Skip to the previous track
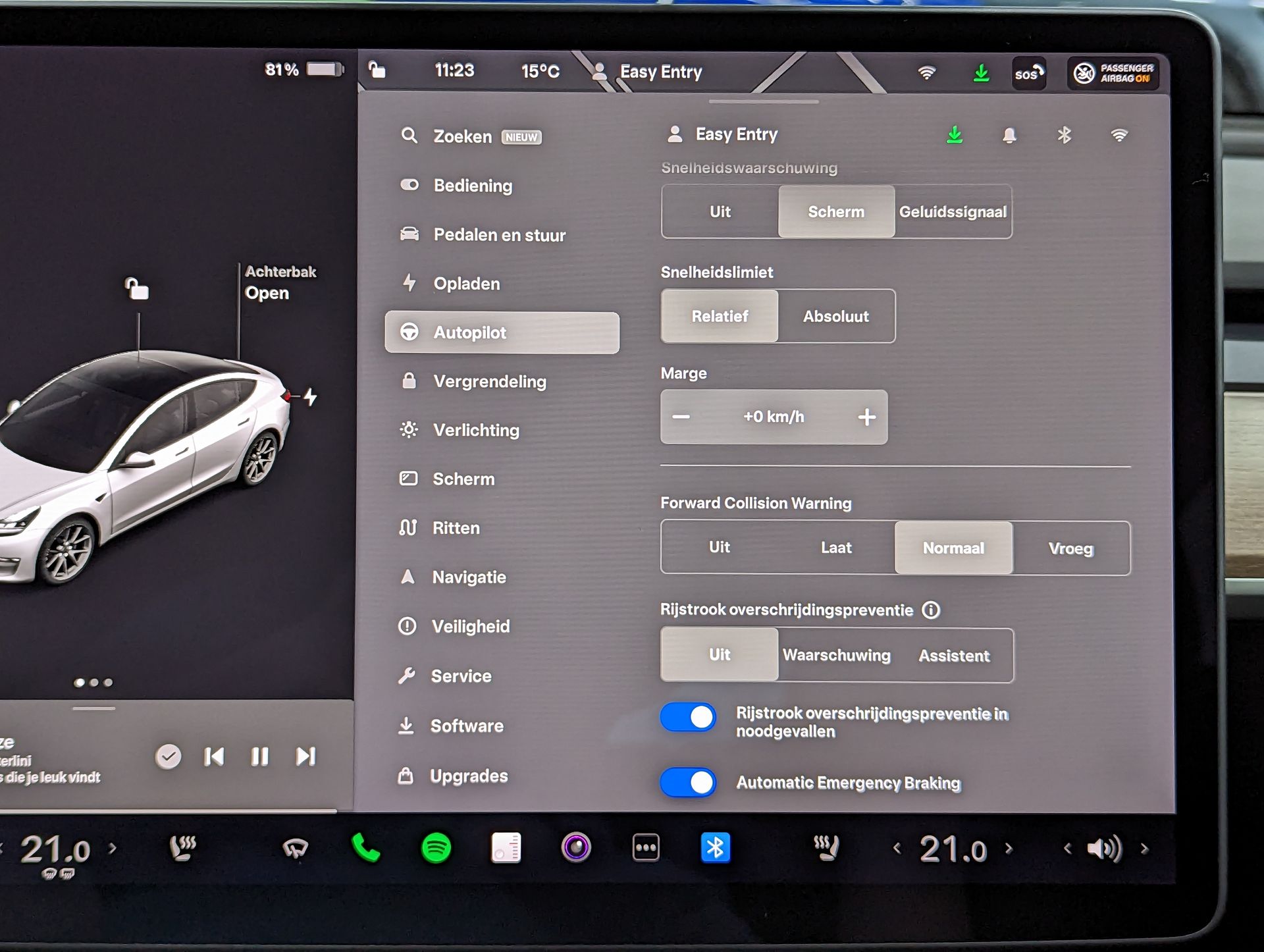 tap(214, 756)
